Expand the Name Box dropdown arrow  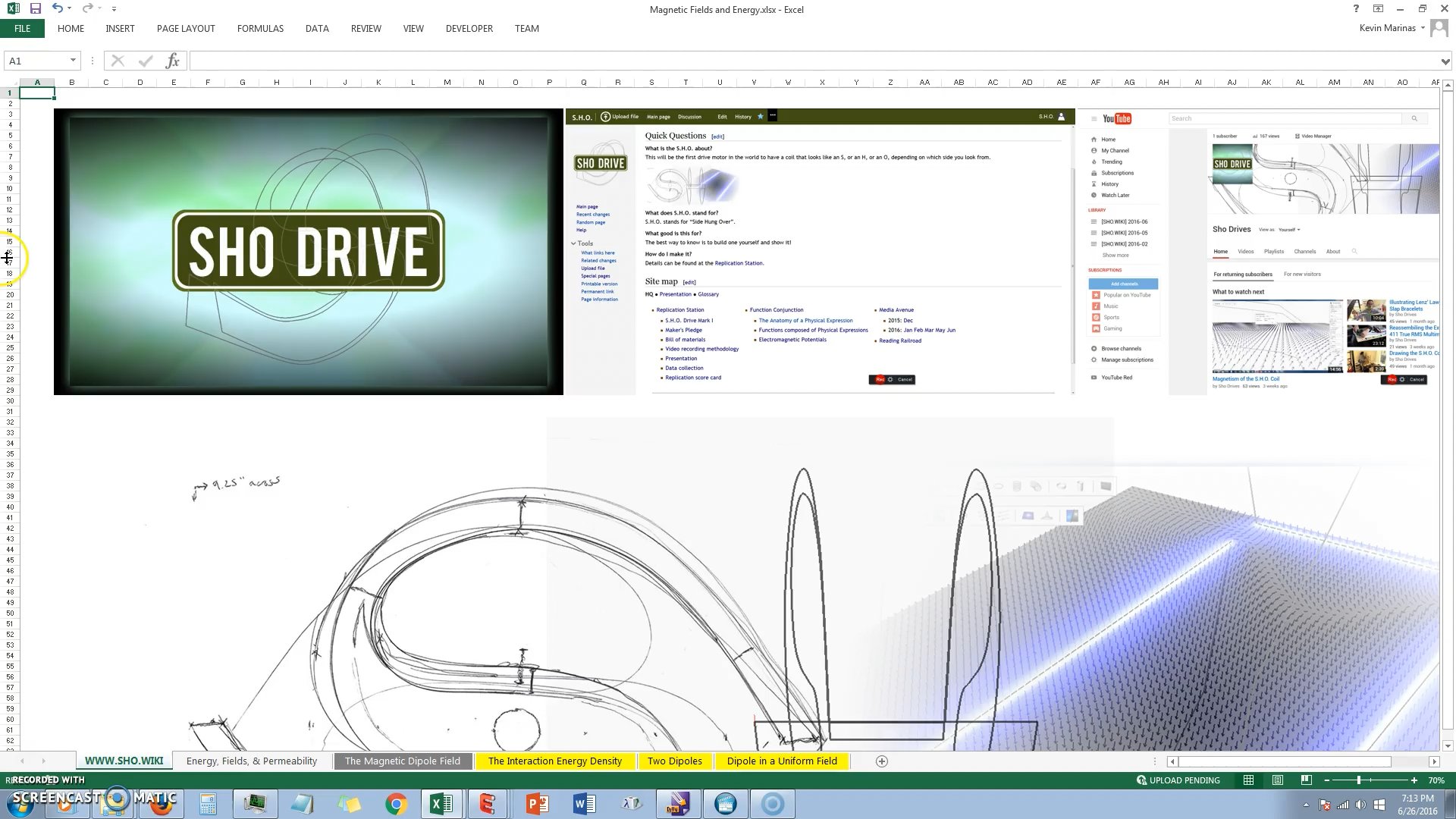click(x=73, y=61)
